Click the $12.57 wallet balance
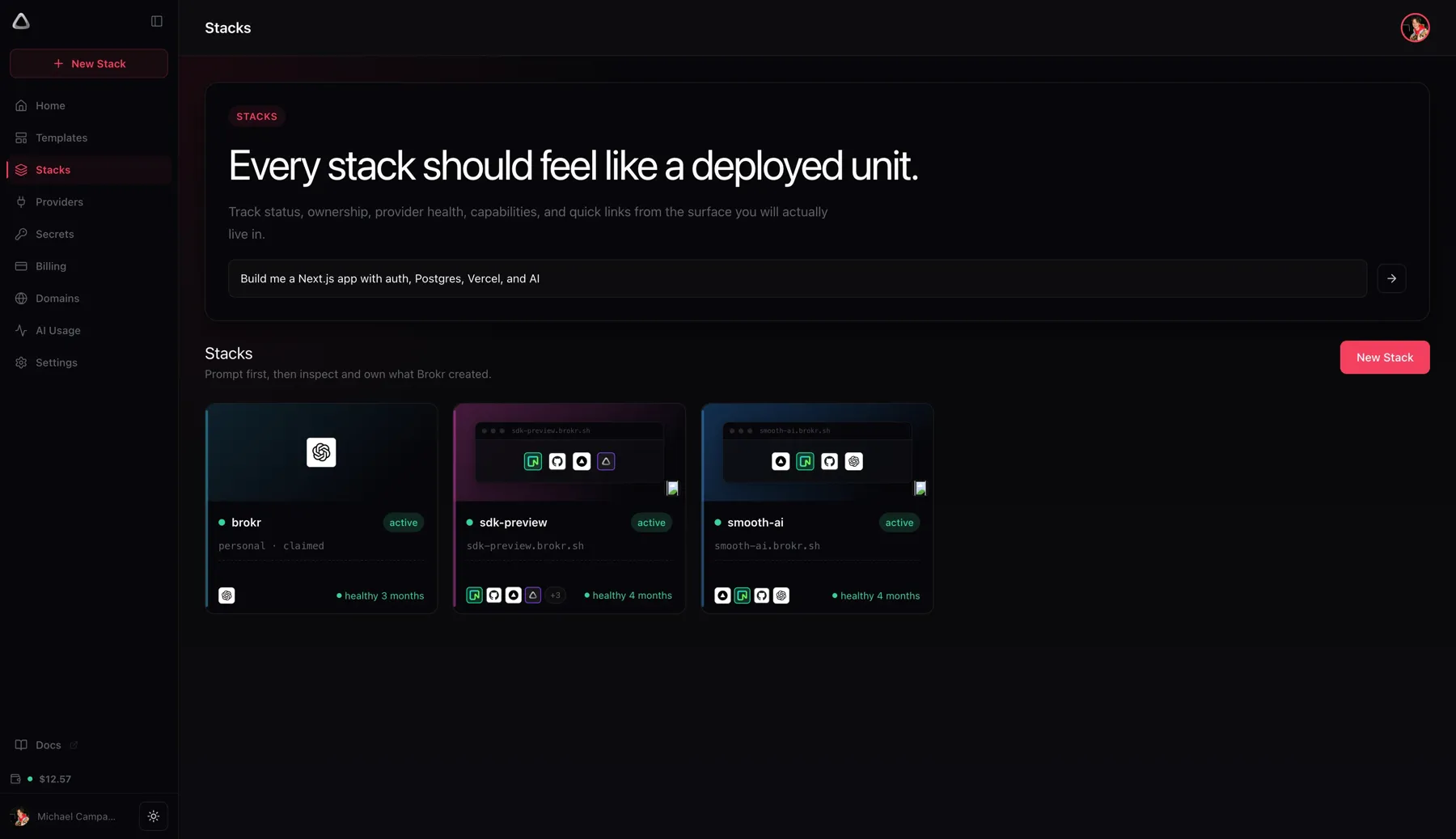Screen dimensions: 1456x839 point(41,779)
